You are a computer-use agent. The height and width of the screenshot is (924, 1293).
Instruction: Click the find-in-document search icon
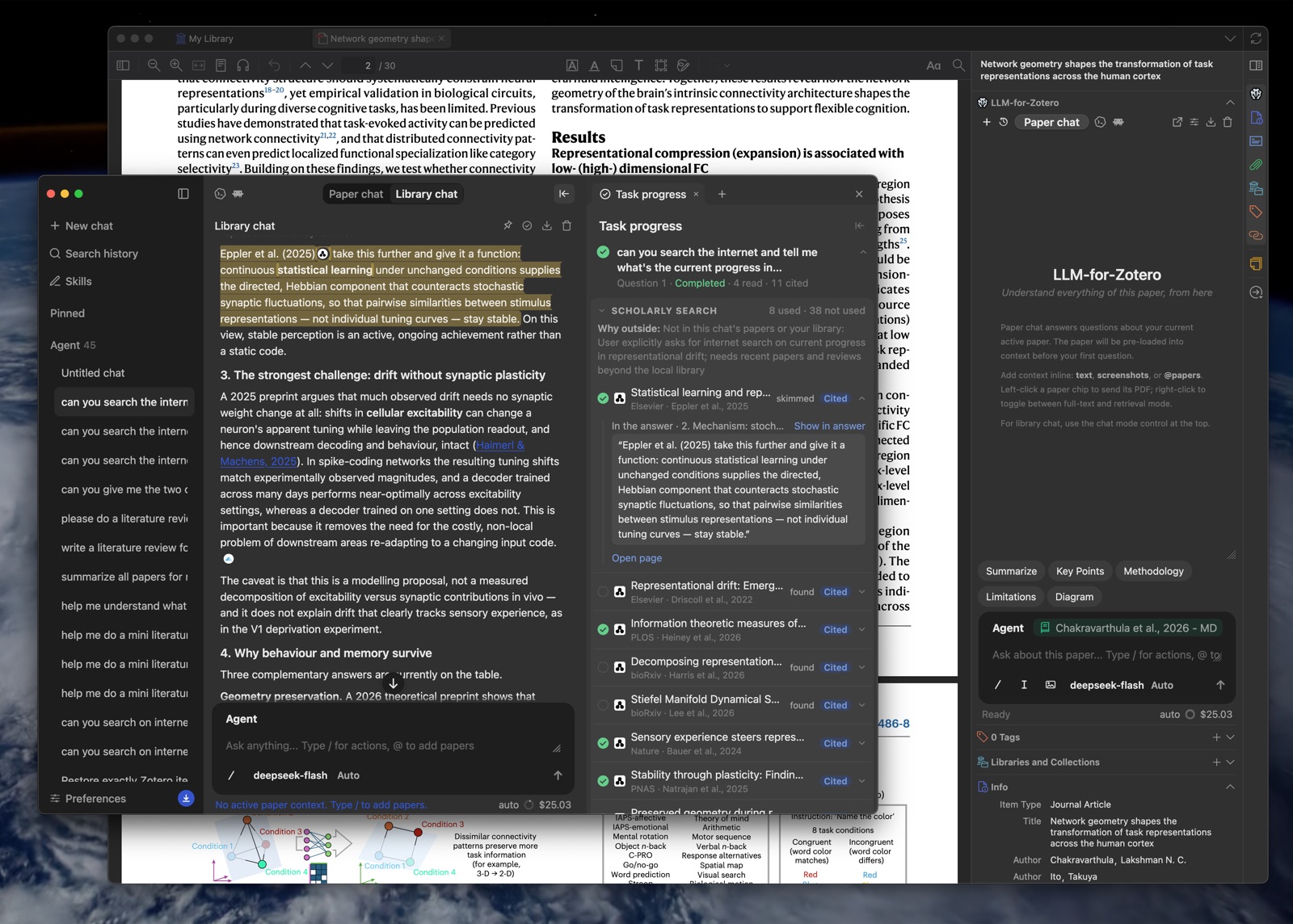958,65
